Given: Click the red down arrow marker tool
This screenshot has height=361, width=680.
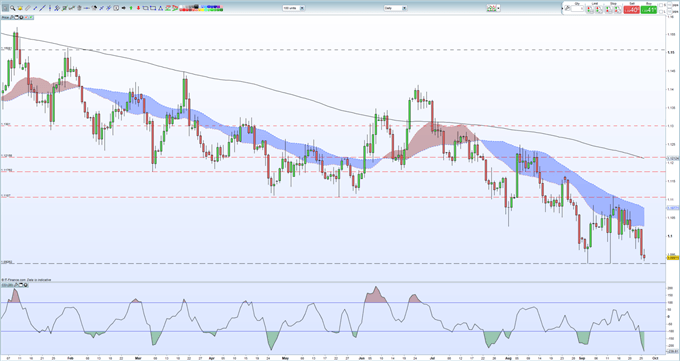Looking at the screenshot, I should point(138,8).
